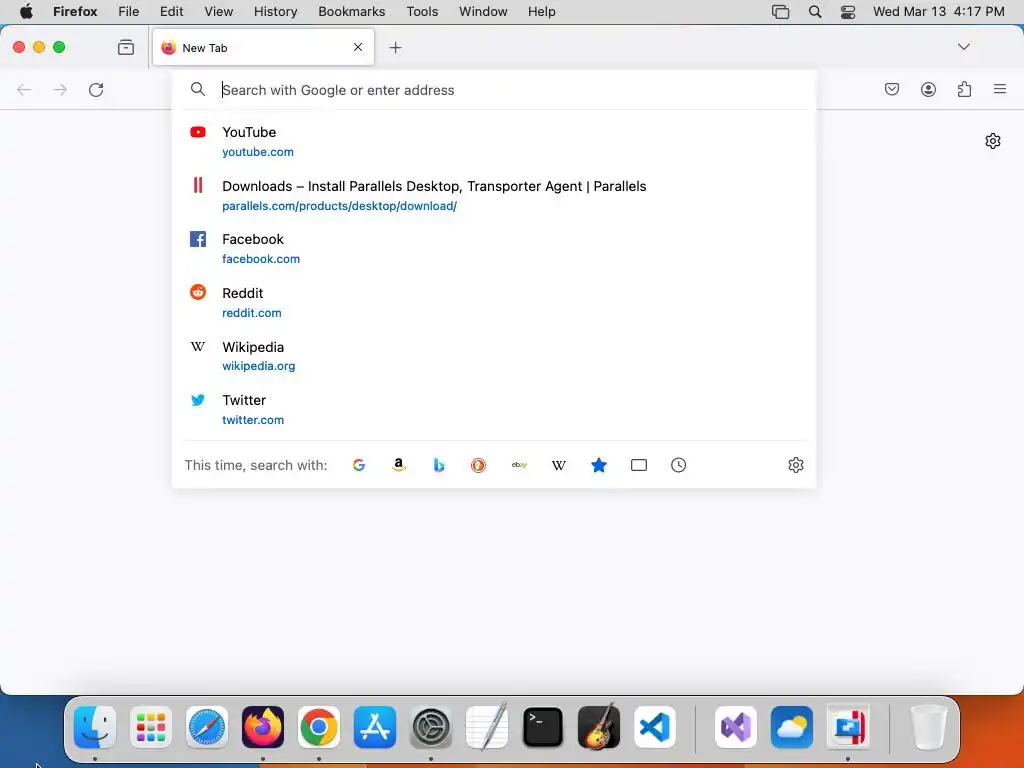Search this time with DuckDuckGo
1024x768 pixels.
pos(479,465)
